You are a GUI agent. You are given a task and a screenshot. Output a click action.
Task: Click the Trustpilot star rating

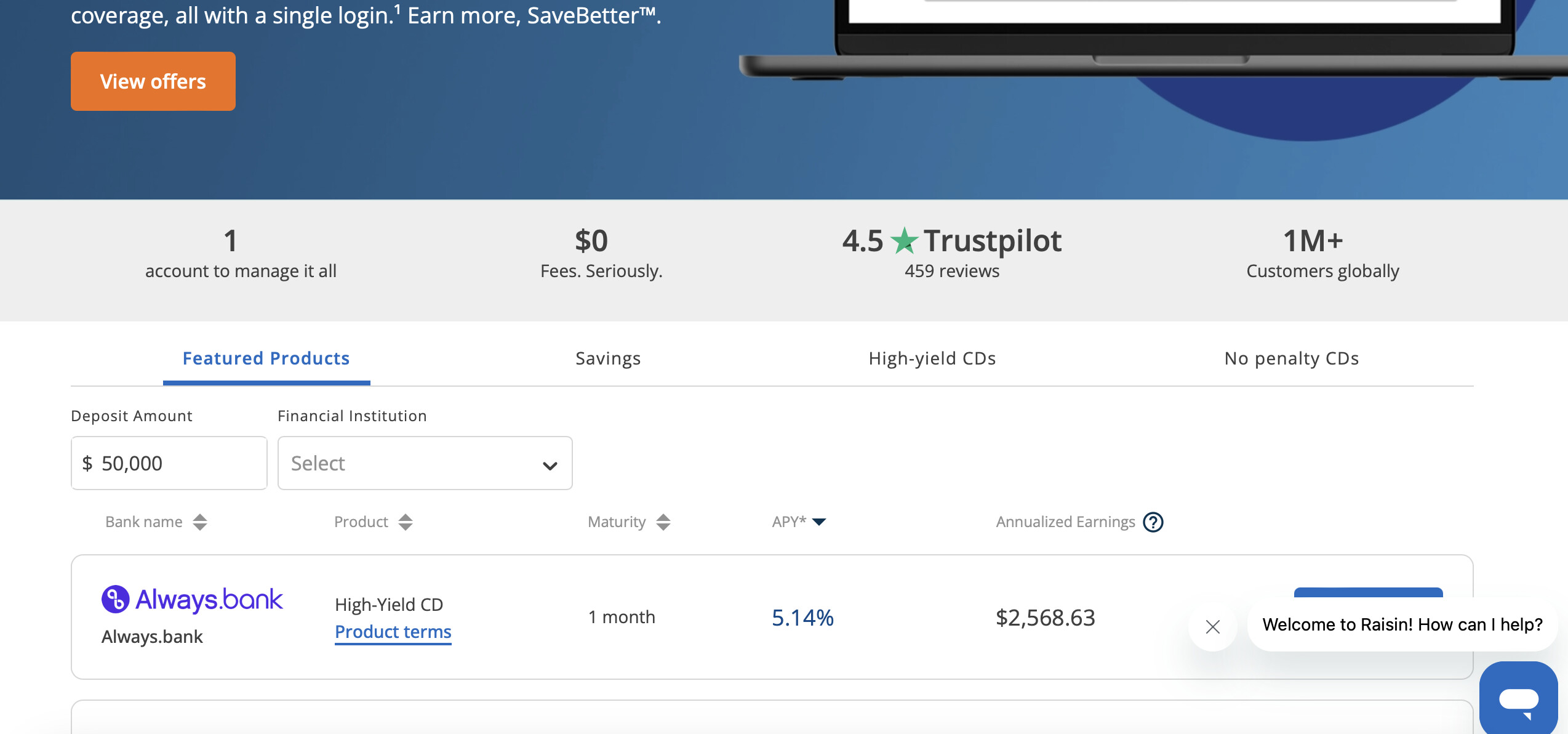(905, 241)
